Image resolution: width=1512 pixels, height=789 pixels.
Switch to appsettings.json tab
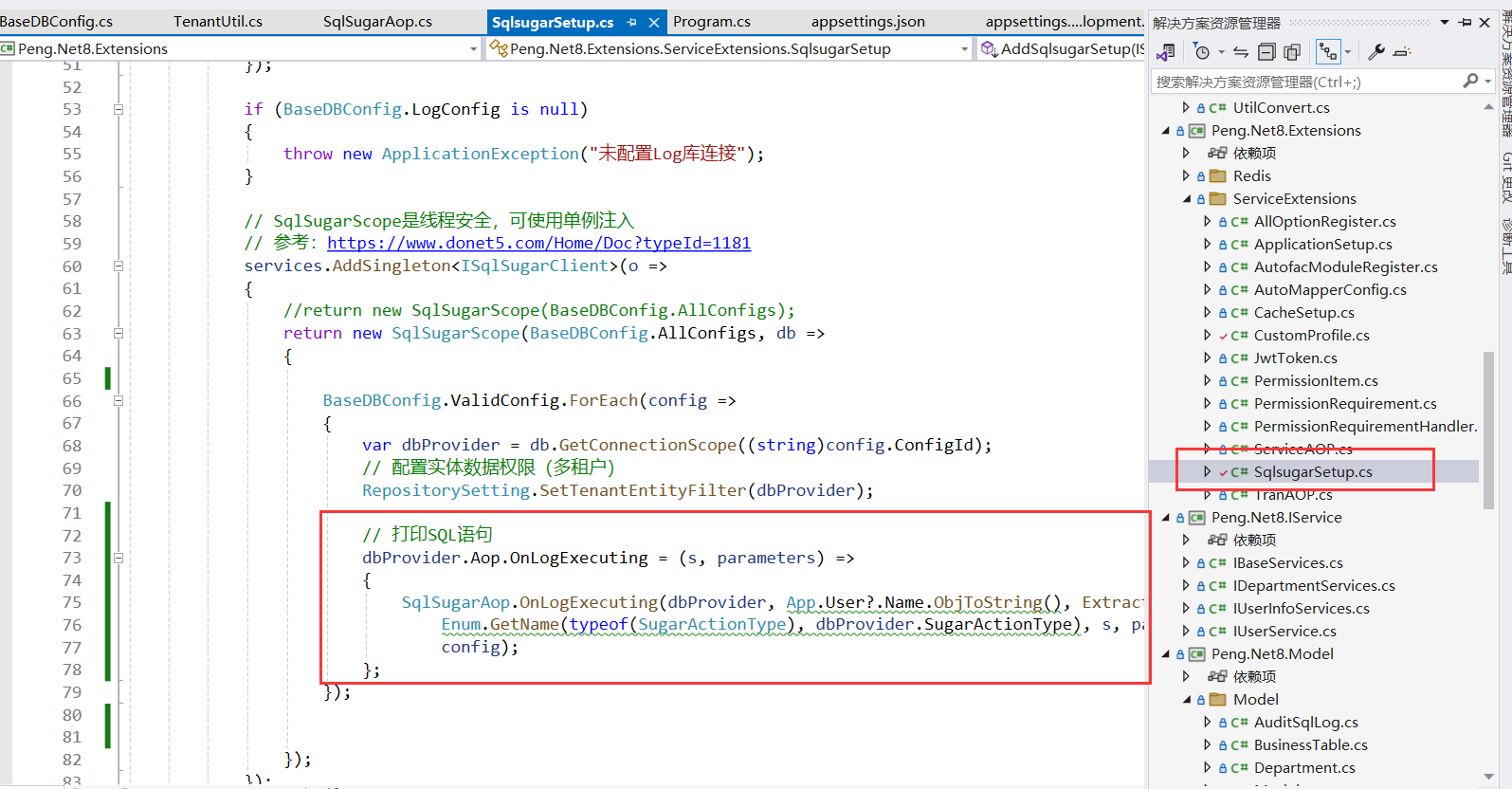(x=868, y=21)
